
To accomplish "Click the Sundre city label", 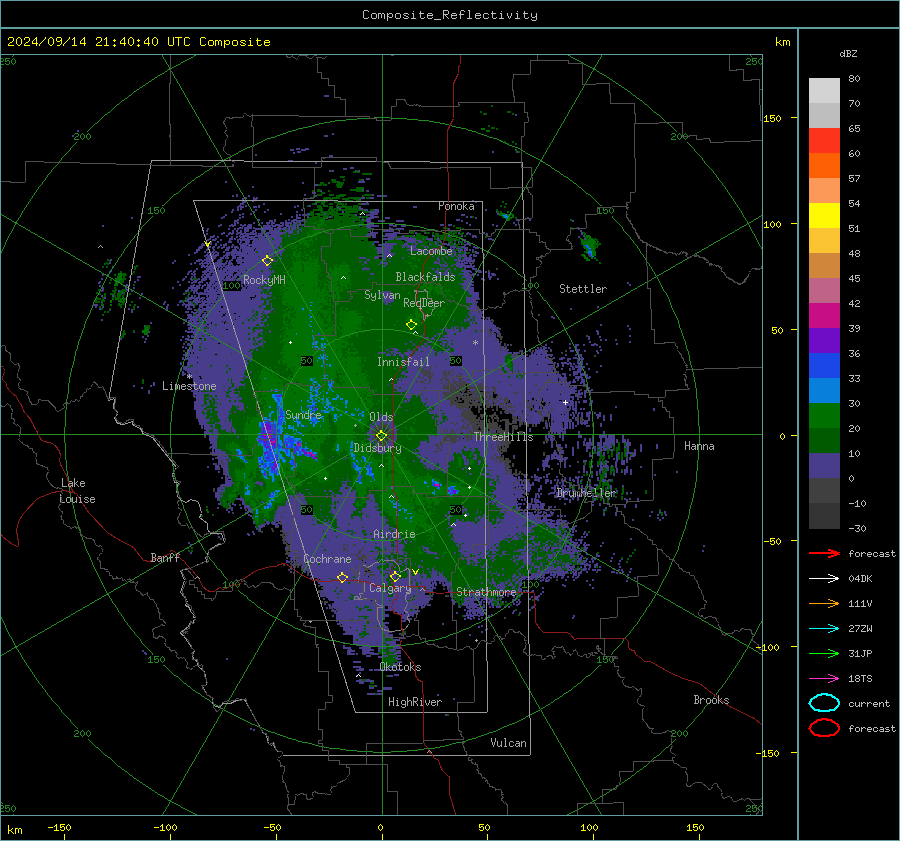I will tap(303, 414).
